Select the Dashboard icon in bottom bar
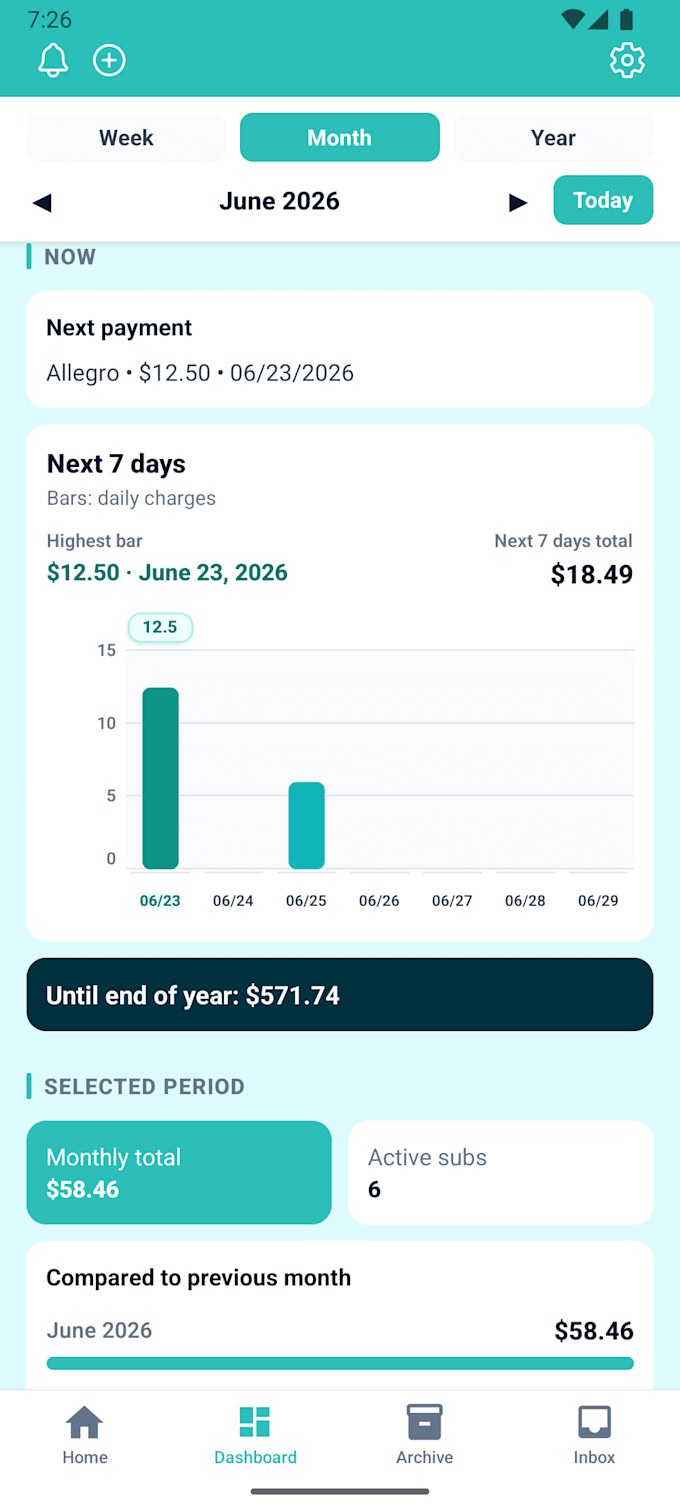Screen dimensions: 680x1511 255,1421
